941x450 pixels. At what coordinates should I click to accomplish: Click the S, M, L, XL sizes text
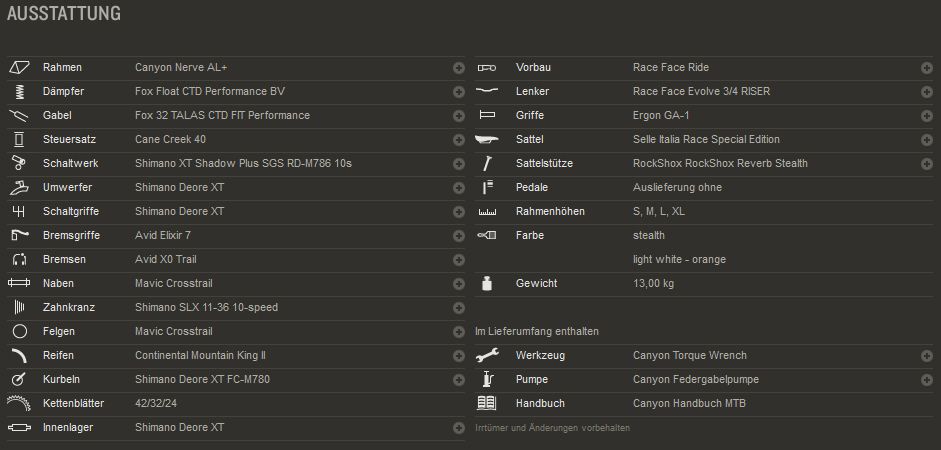pyautogui.click(x=659, y=211)
